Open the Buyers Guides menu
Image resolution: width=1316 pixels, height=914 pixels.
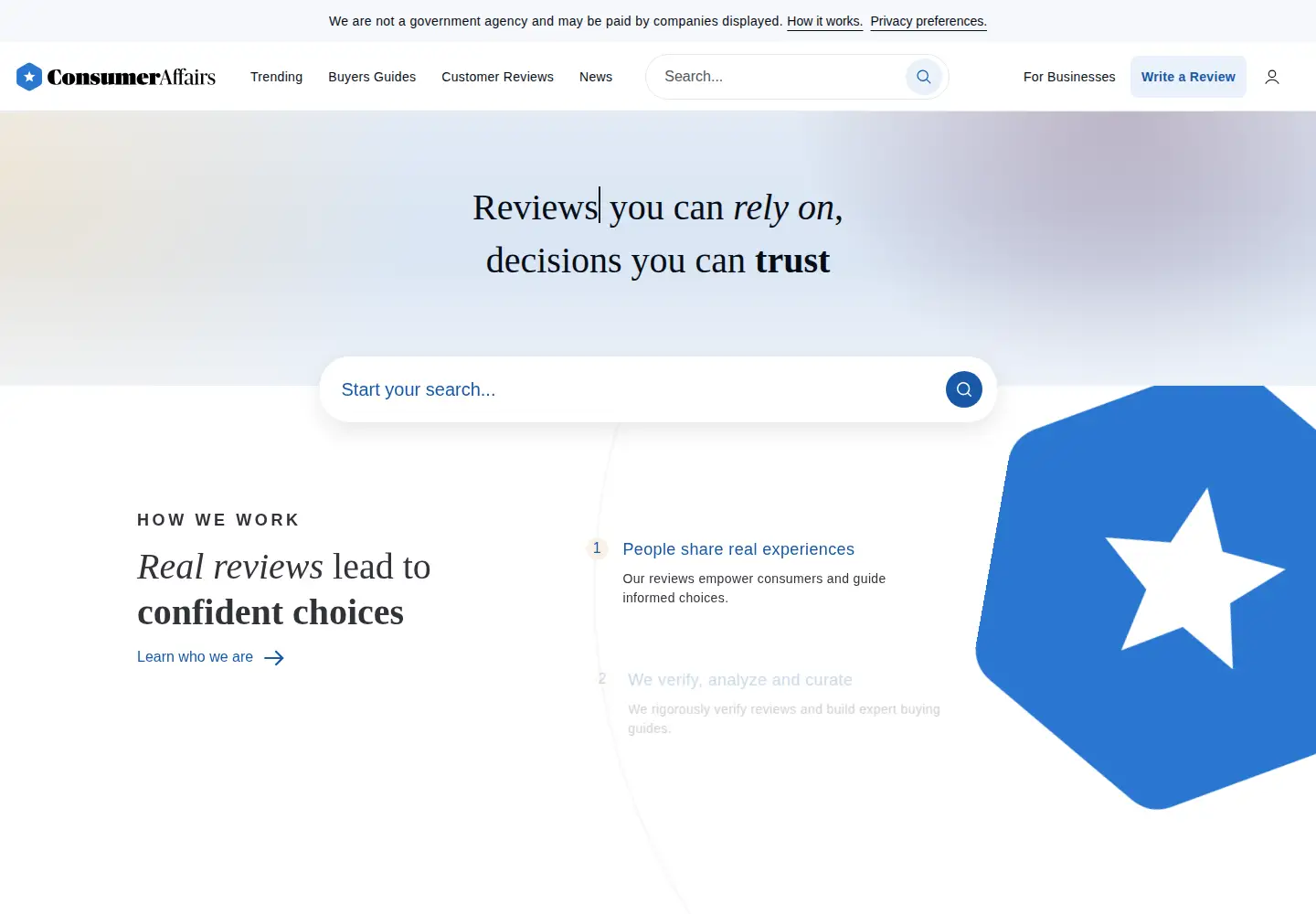coord(372,77)
